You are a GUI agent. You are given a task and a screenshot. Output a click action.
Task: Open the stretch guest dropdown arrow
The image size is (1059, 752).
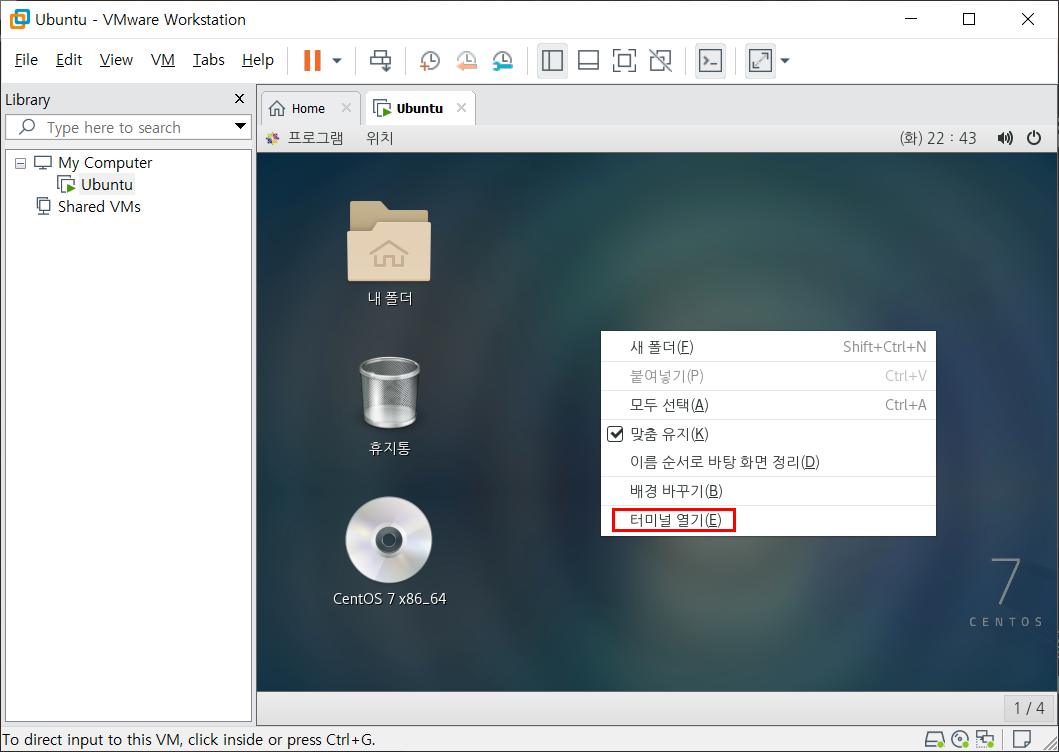point(785,61)
